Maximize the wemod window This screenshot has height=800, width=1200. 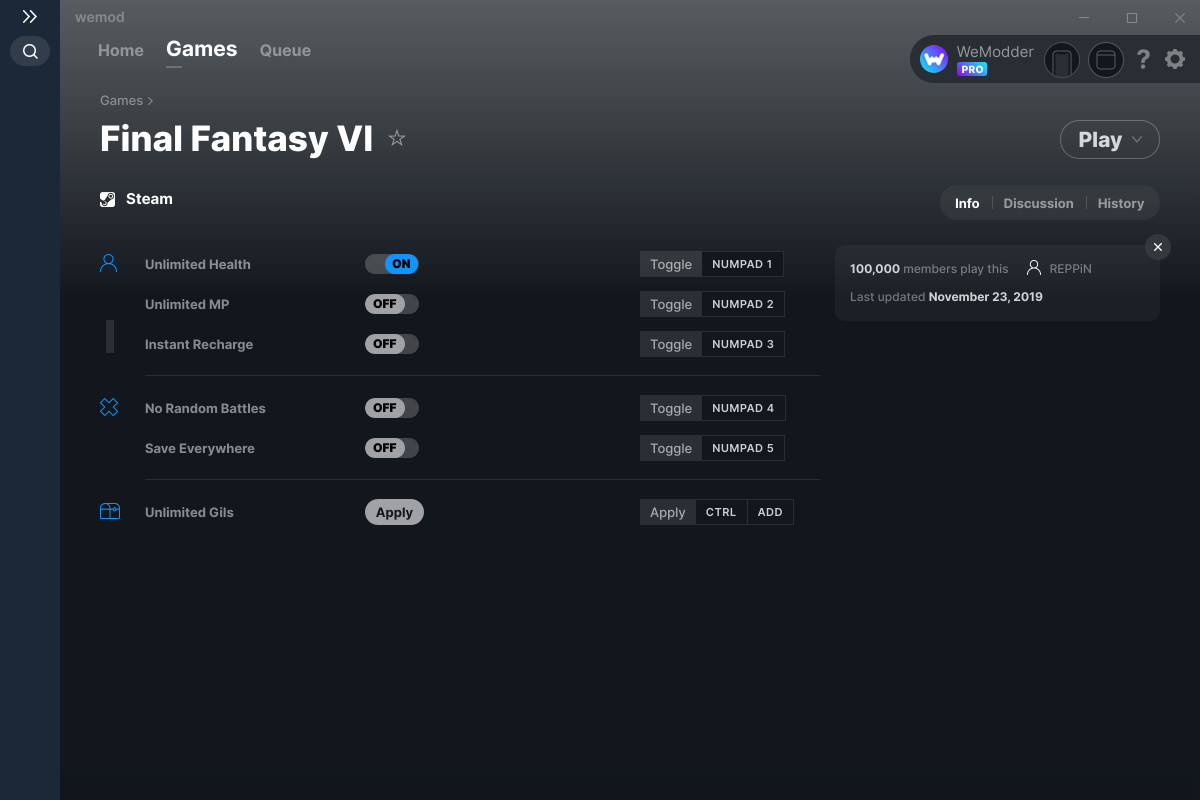[1132, 18]
